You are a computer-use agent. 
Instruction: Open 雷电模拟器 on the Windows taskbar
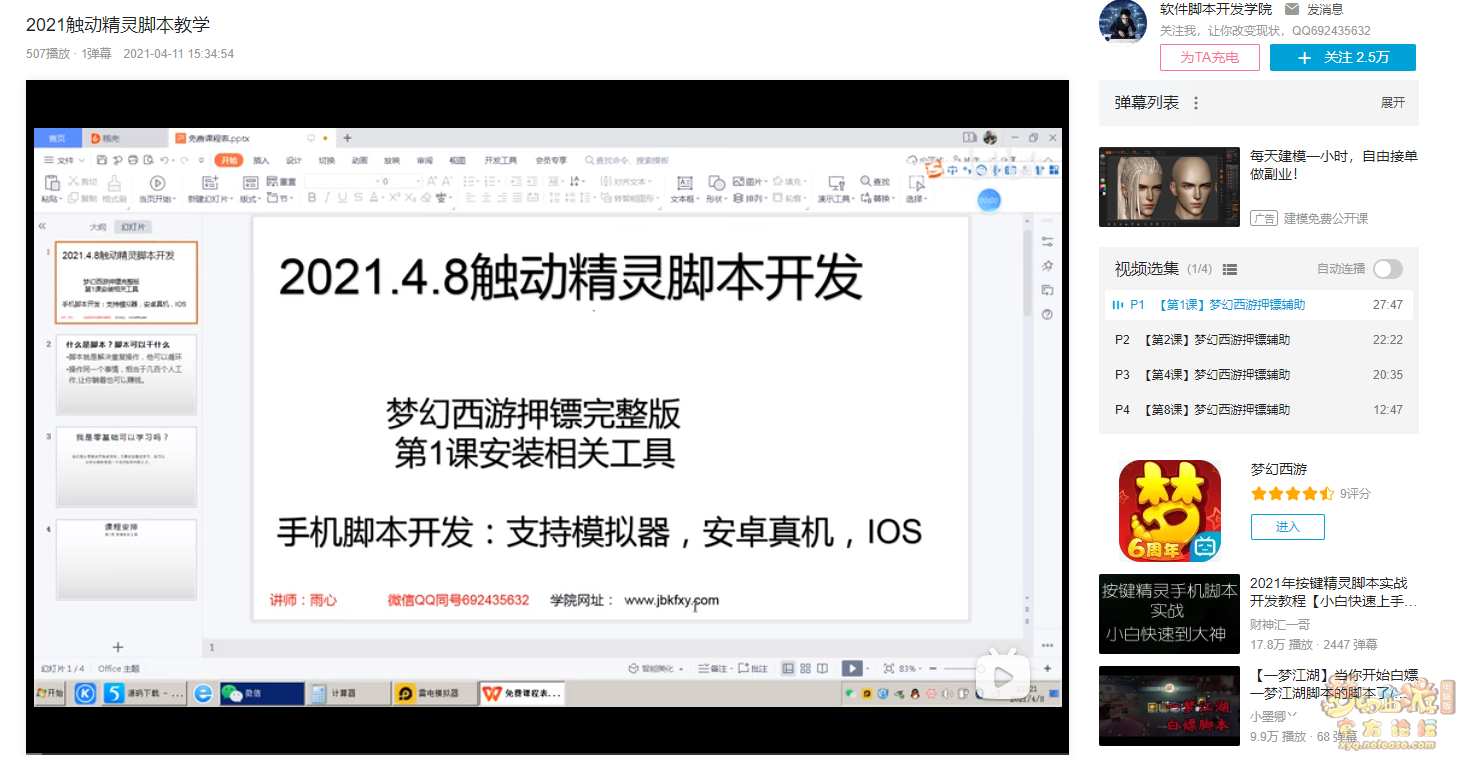(x=433, y=692)
